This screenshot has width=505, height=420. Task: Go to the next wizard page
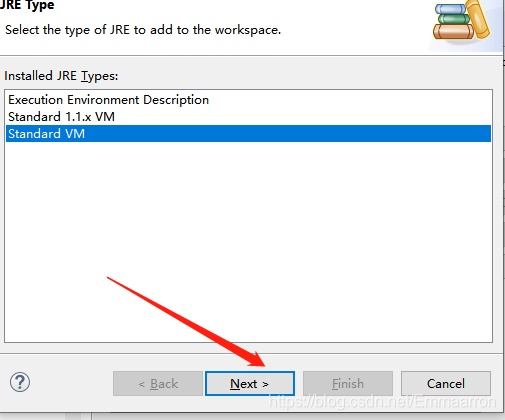(250, 383)
